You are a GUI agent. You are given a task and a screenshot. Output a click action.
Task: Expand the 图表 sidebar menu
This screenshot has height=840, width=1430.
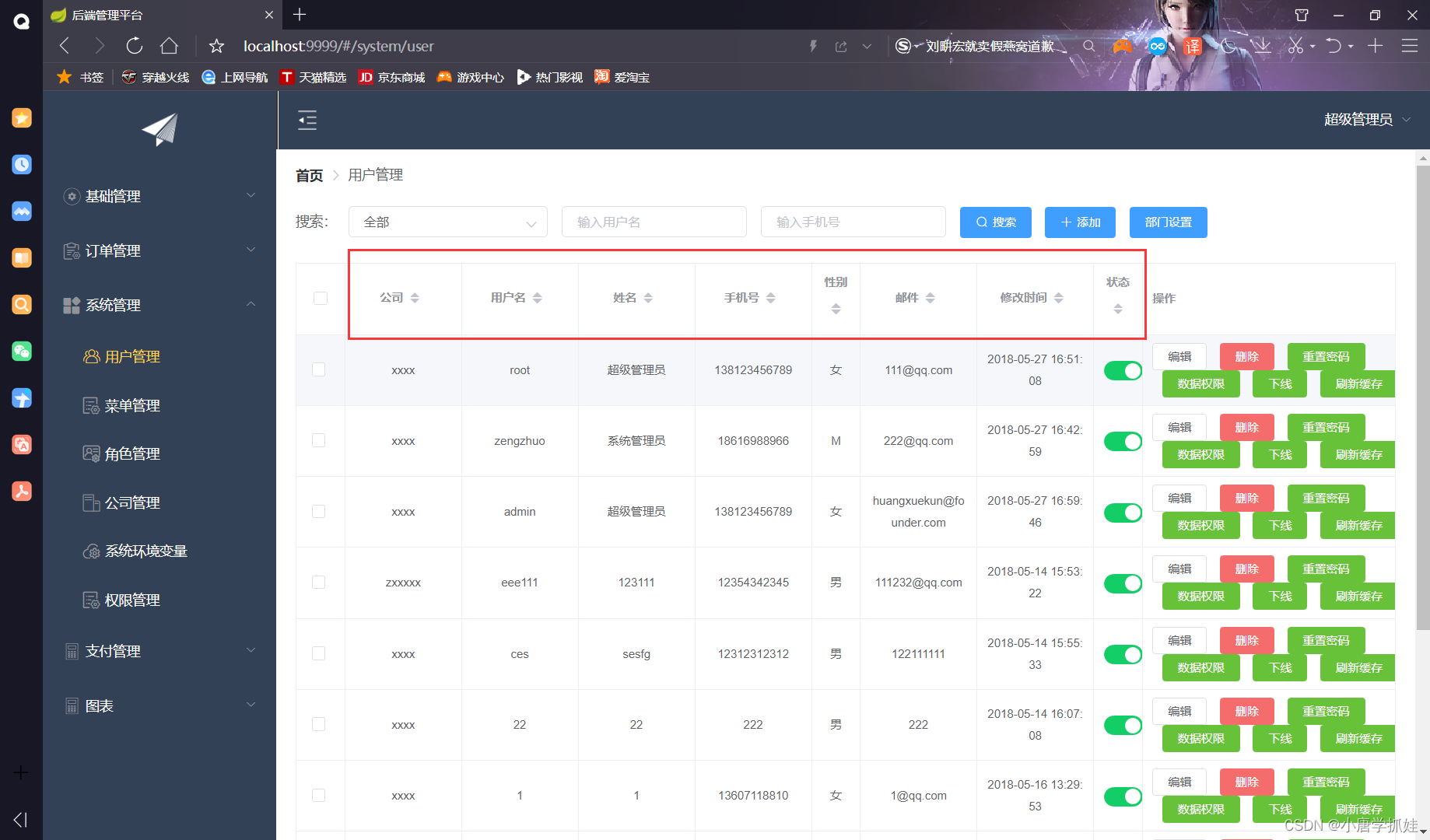tap(159, 705)
